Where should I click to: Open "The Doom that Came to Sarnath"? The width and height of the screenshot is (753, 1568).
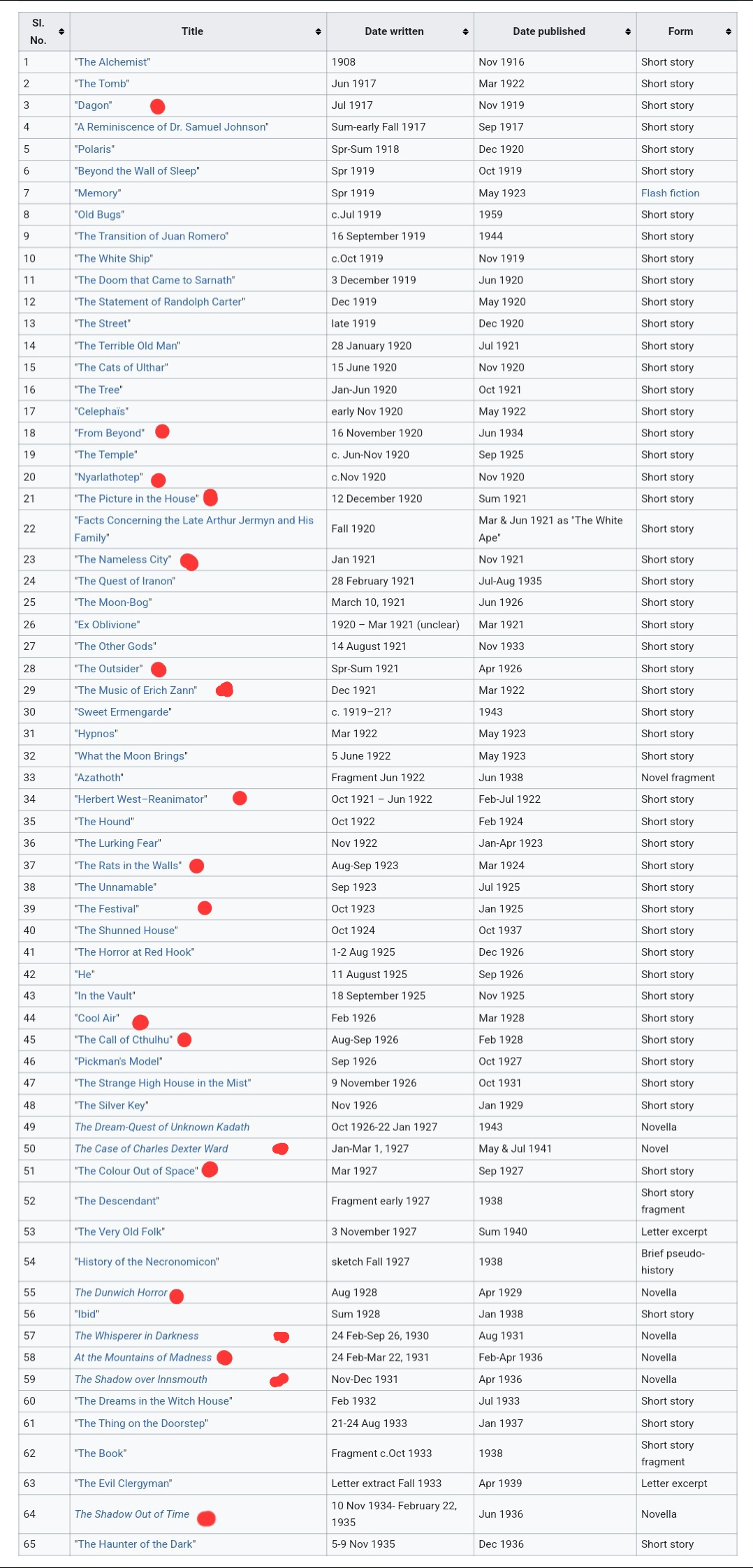point(155,280)
